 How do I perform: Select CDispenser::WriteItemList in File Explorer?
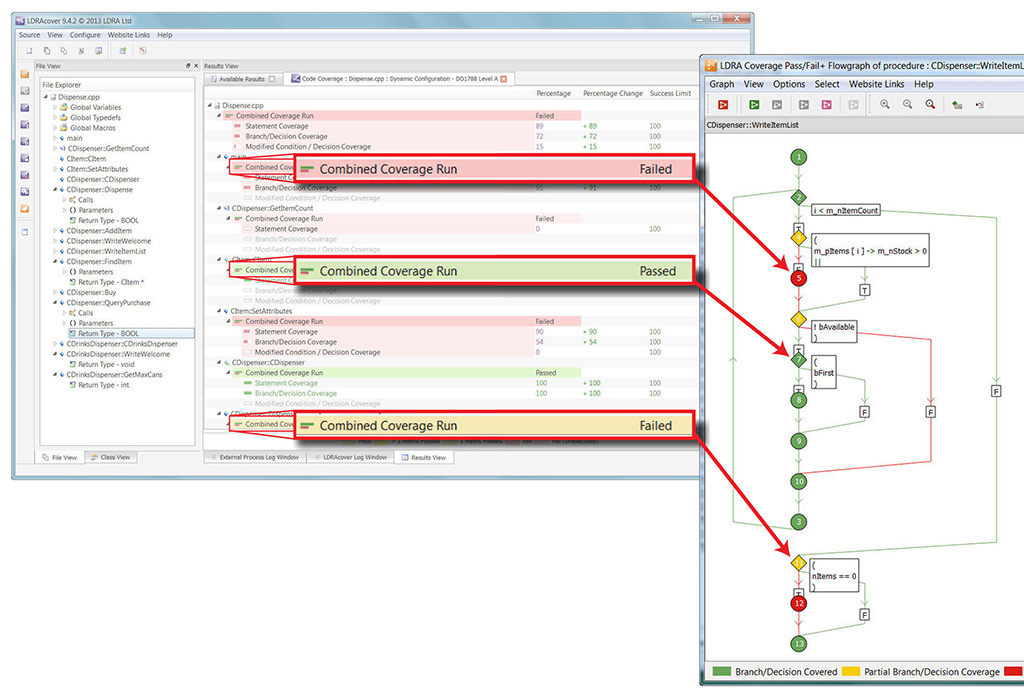point(106,251)
